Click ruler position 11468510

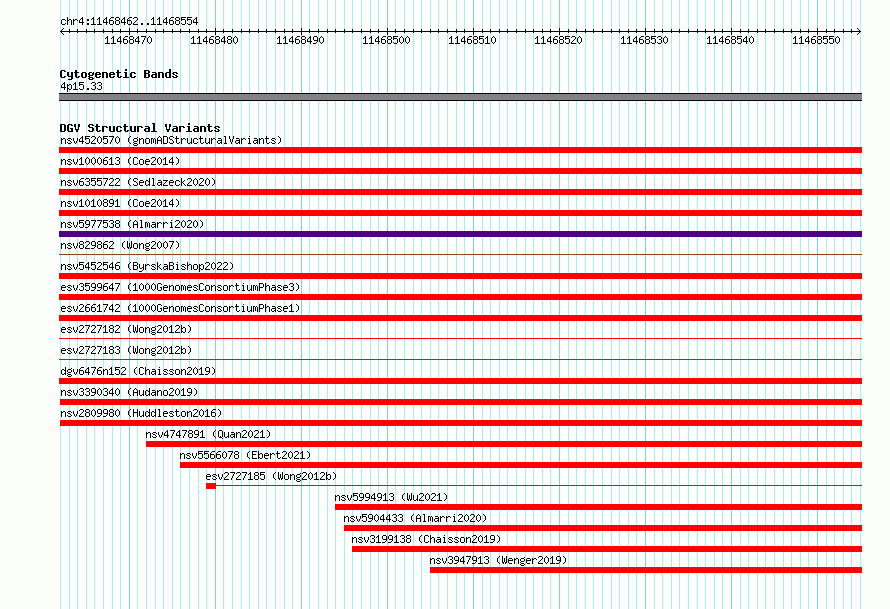472,40
